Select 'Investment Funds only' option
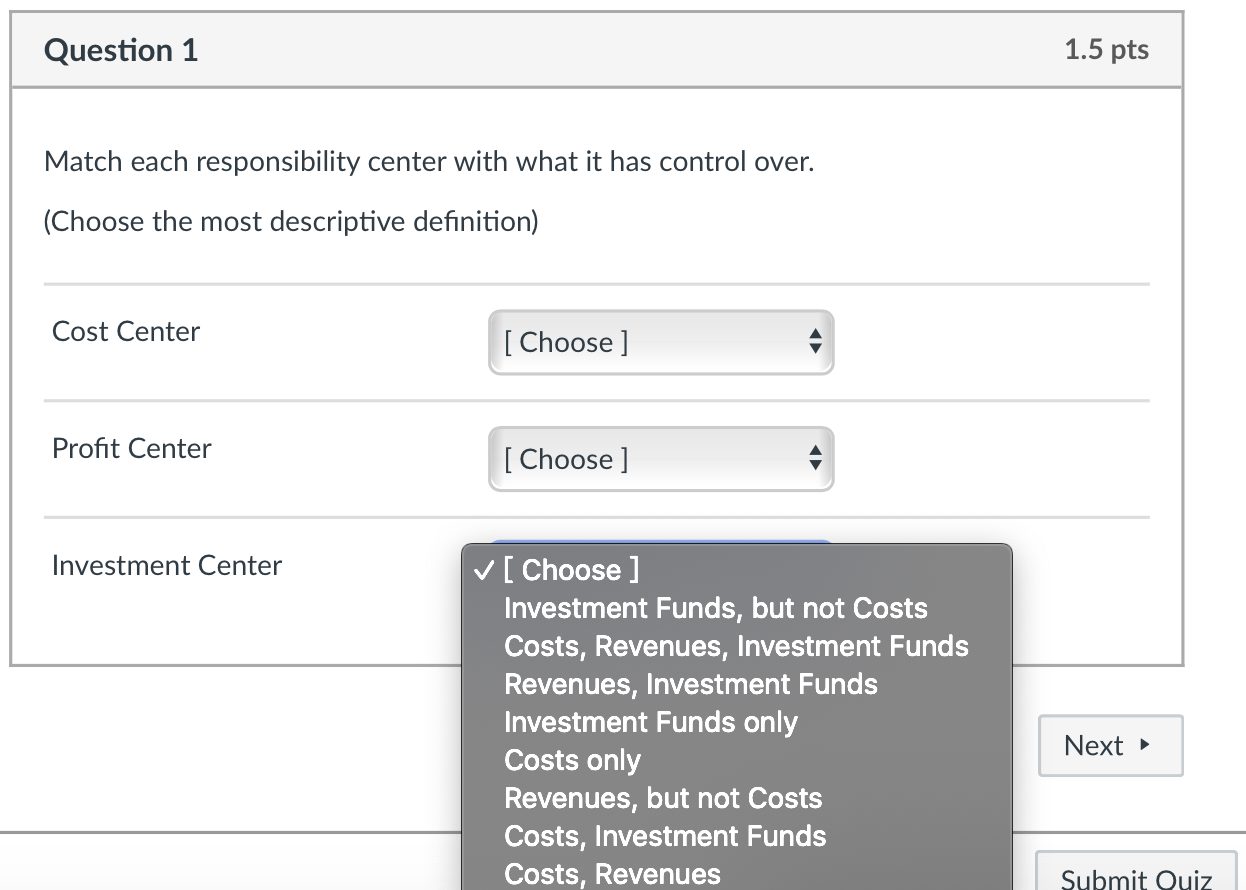The height and width of the screenshot is (890, 1246). (x=651, y=722)
